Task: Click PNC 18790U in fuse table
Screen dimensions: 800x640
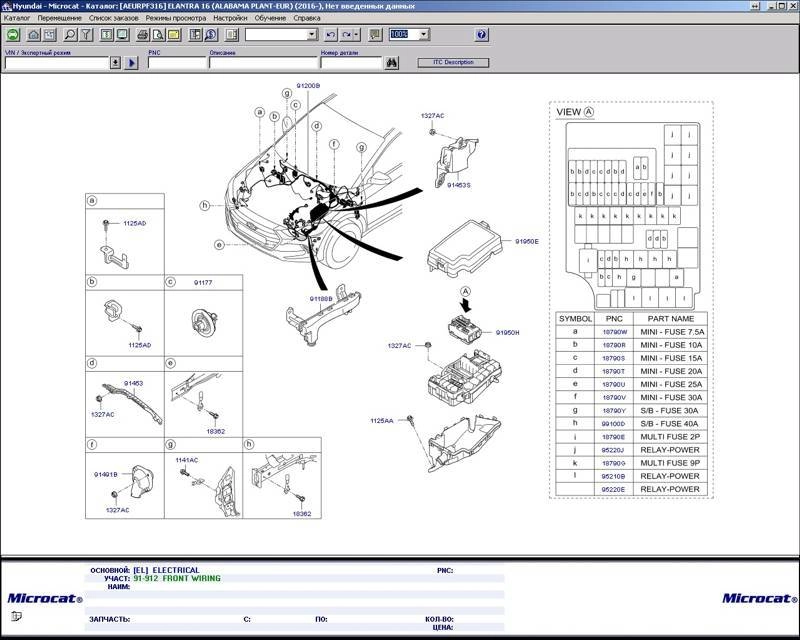Action: pyautogui.click(x=614, y=385)
